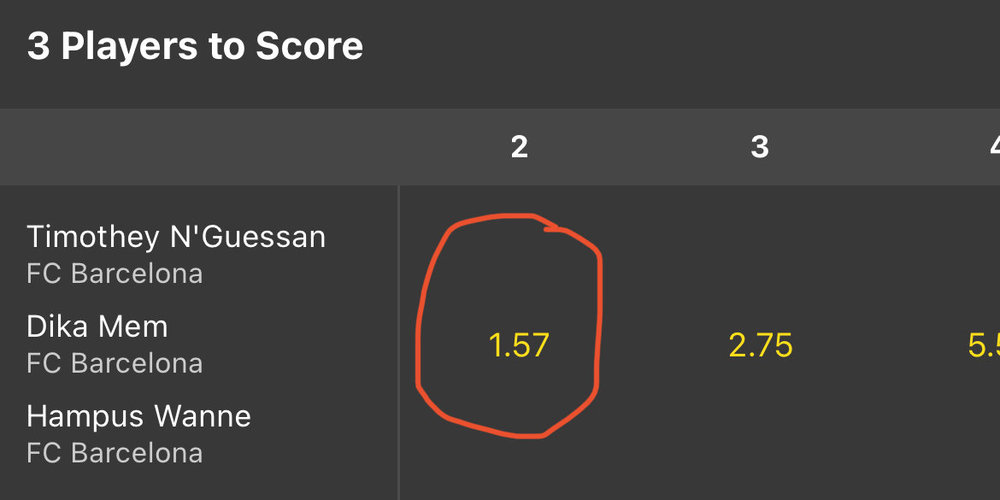Click the vertical divider beside player names

pos(399,342)
